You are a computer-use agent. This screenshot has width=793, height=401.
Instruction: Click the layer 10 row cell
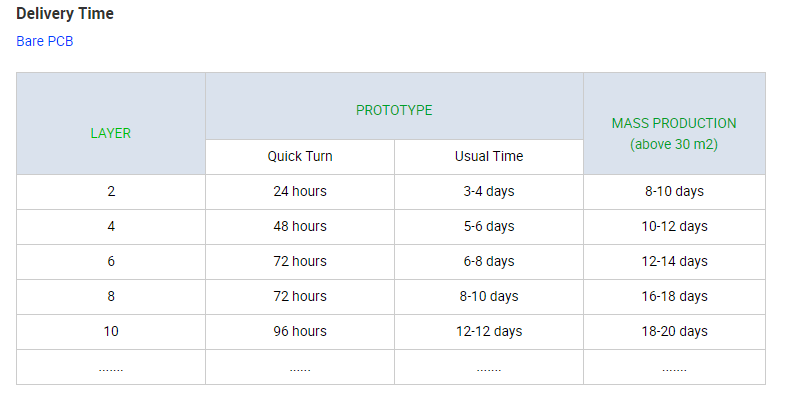coord(111,332)
